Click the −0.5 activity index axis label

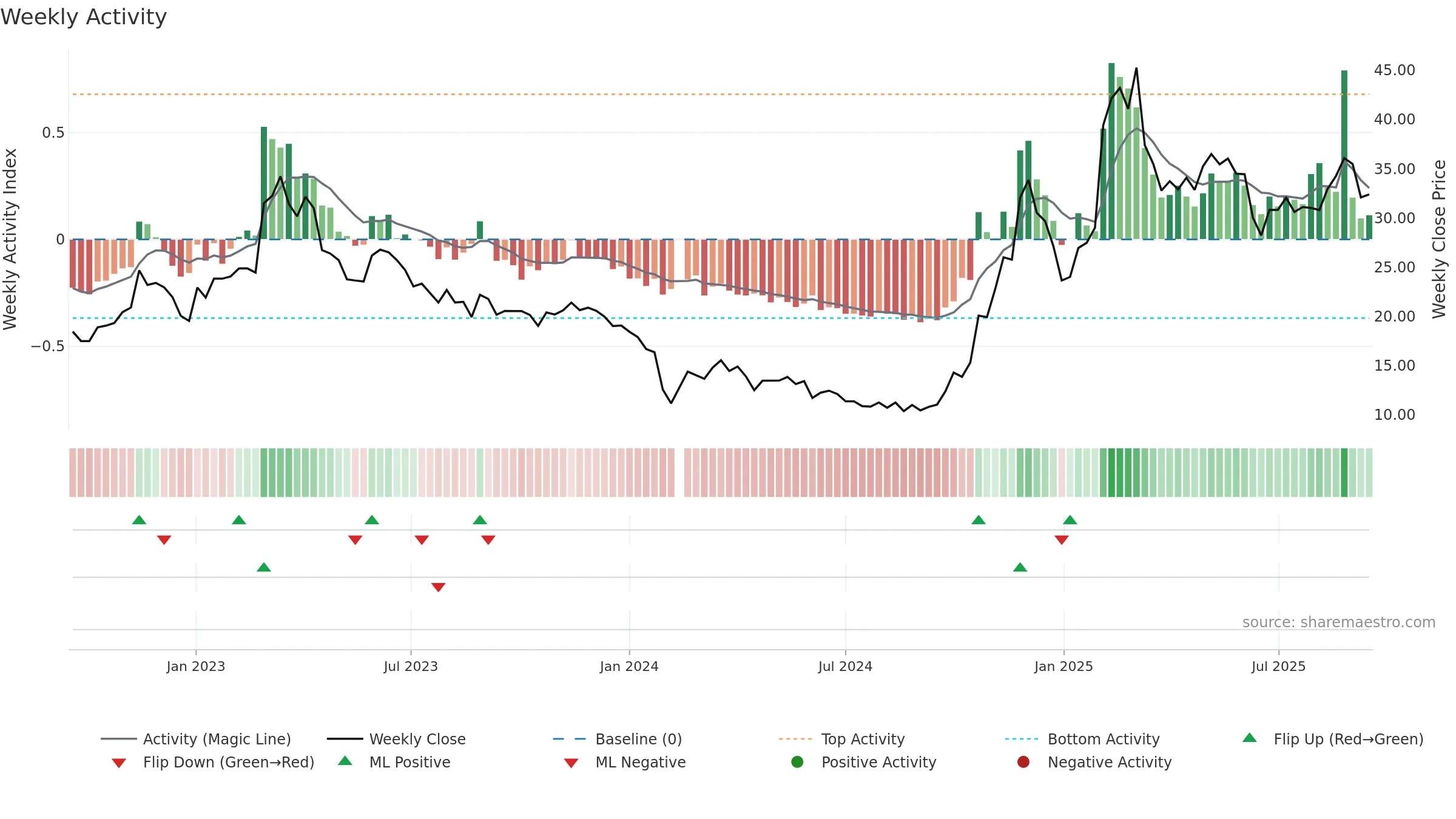tap(48, 346)
